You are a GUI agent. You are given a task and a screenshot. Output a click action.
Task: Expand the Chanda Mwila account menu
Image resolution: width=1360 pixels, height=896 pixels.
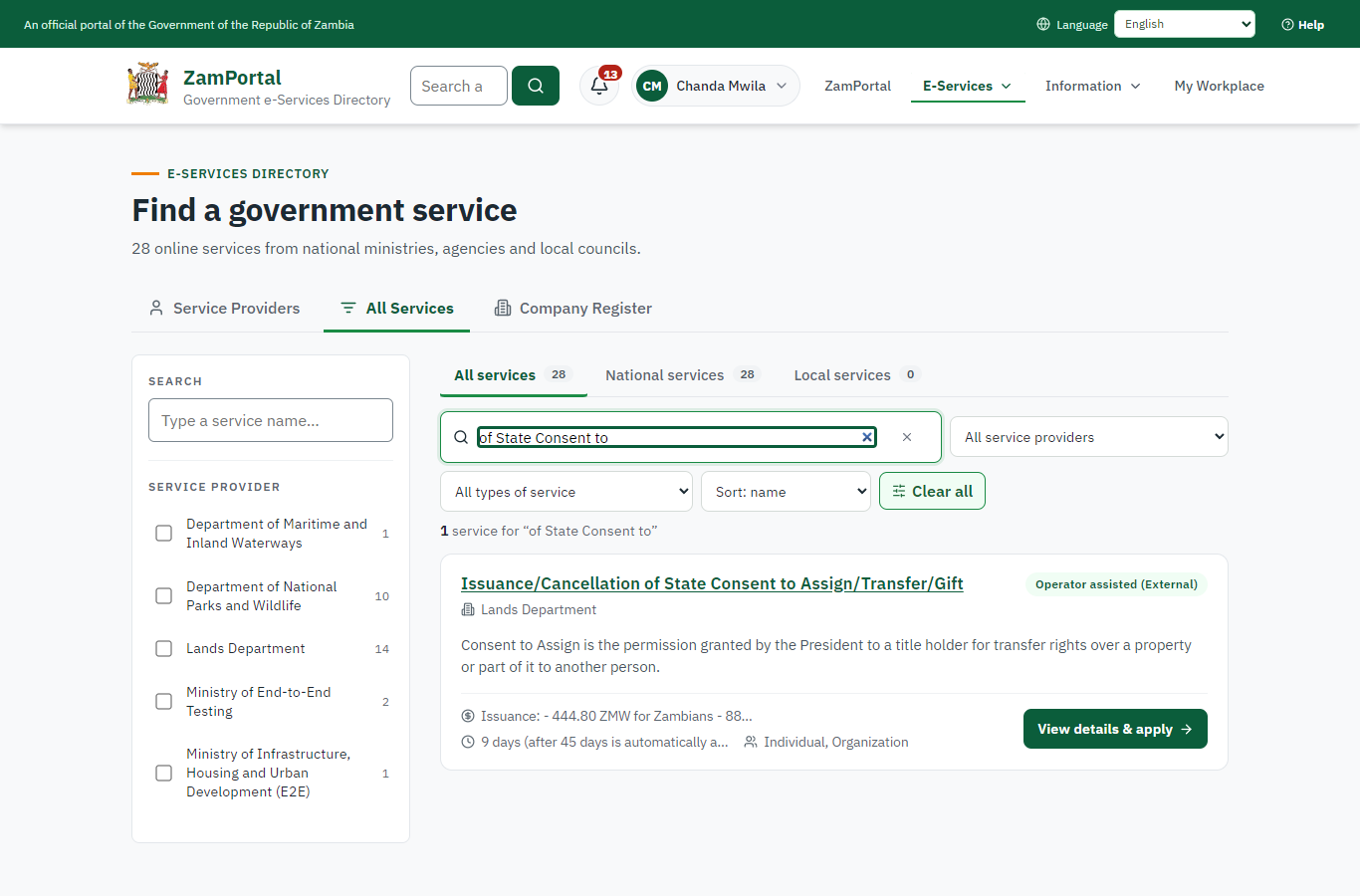[716, 86]
